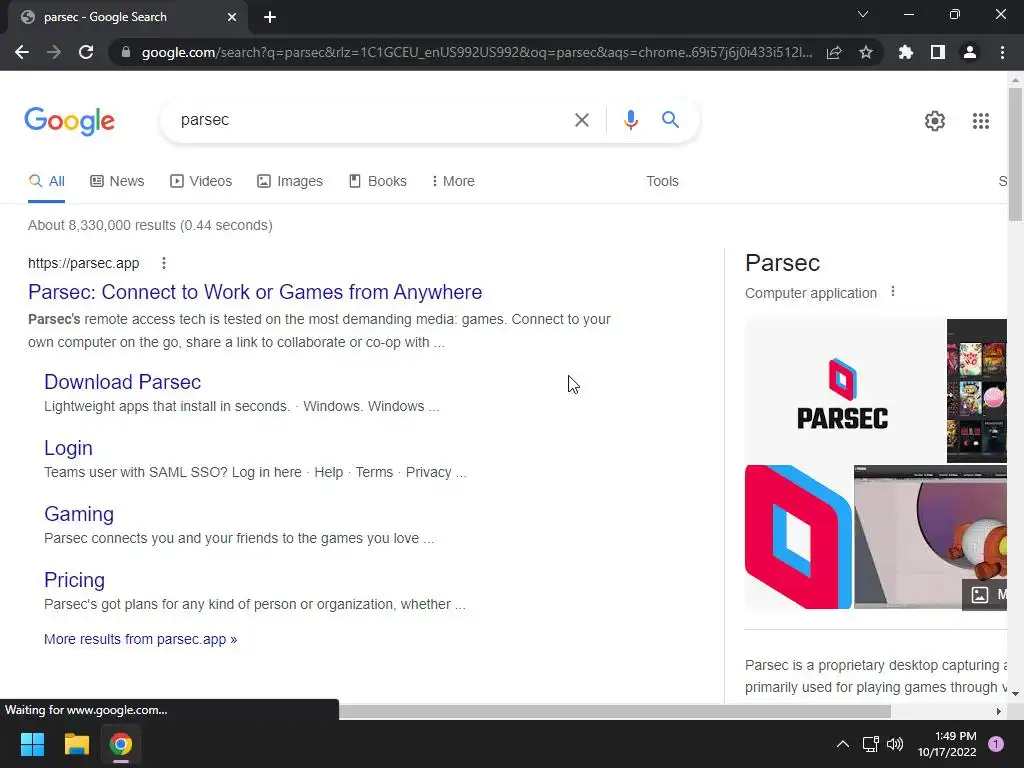The width and height of the screenshot is (1024, 768).
Task: Start voice search with microphone
Action: (630, 120)
